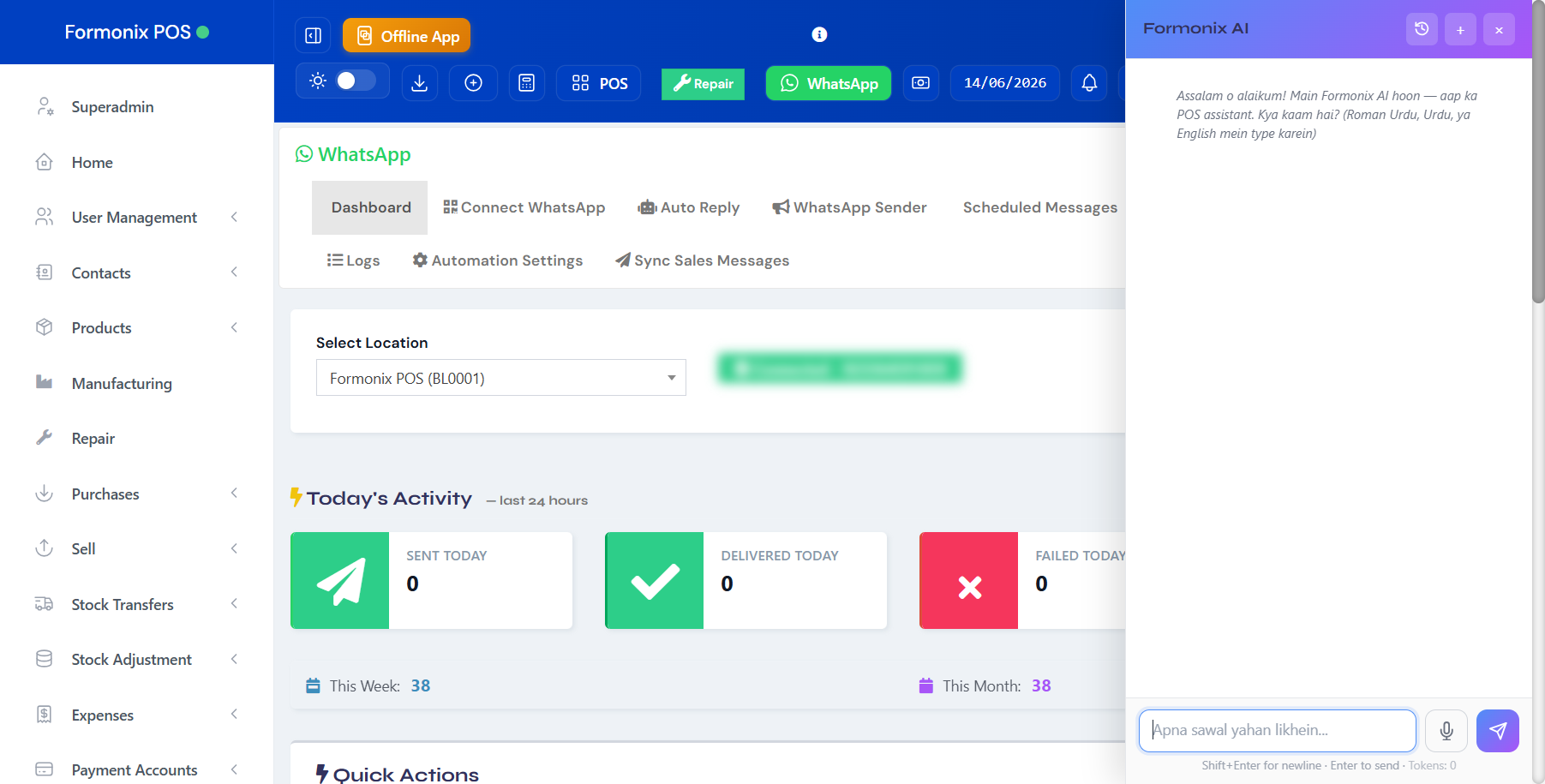
Task: Open Sync Sales Messages tab
Action: click(703, 260)
